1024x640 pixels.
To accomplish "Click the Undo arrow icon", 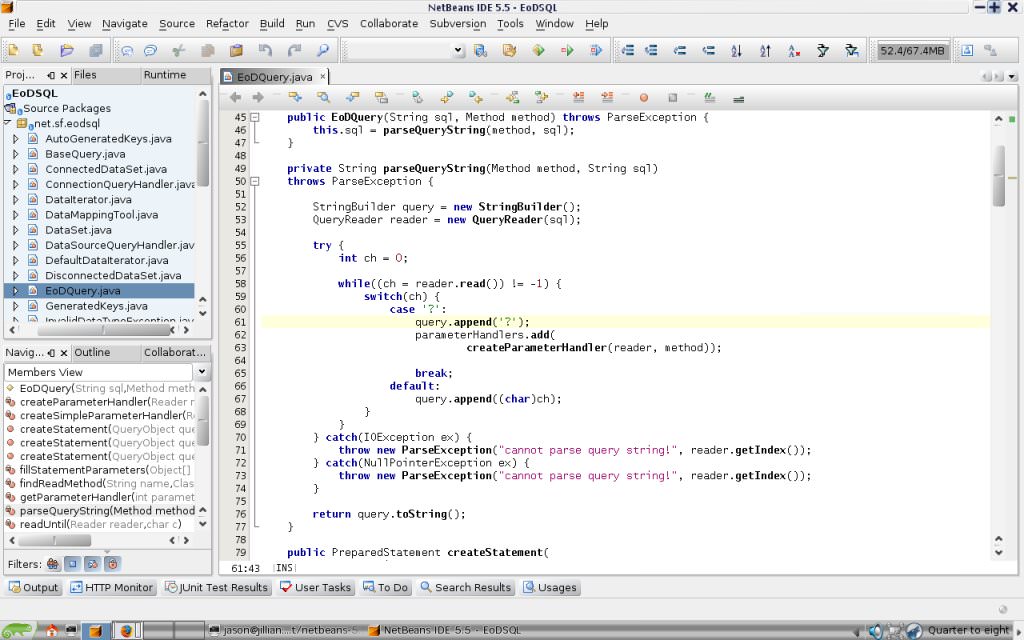I will pos(265,50).
